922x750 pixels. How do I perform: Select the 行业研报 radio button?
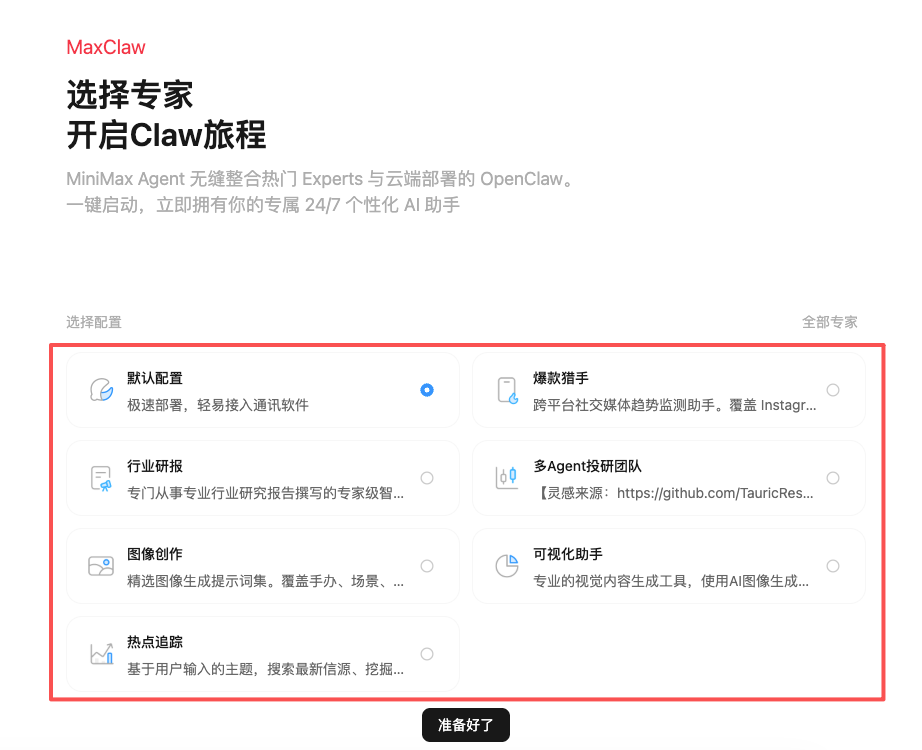click(427, 478)
